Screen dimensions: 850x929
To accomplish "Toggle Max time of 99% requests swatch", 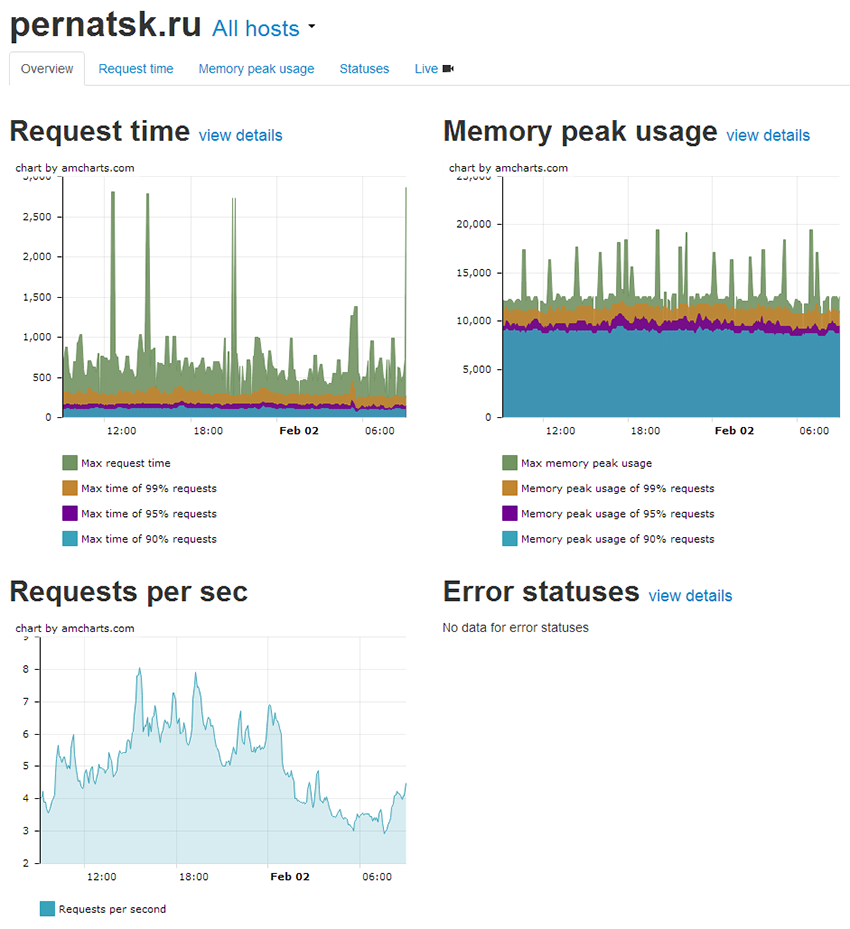I will (x=70, y=488).
